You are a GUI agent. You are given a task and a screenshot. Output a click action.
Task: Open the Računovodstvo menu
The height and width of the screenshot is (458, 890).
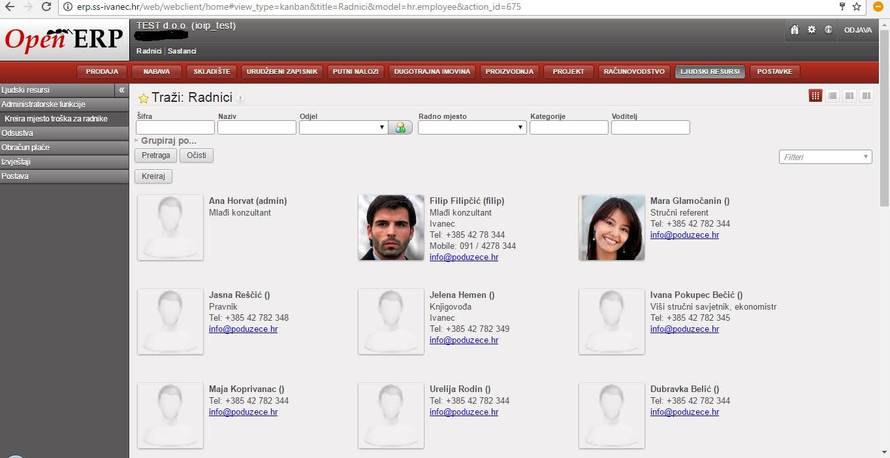tap(634, 72)
